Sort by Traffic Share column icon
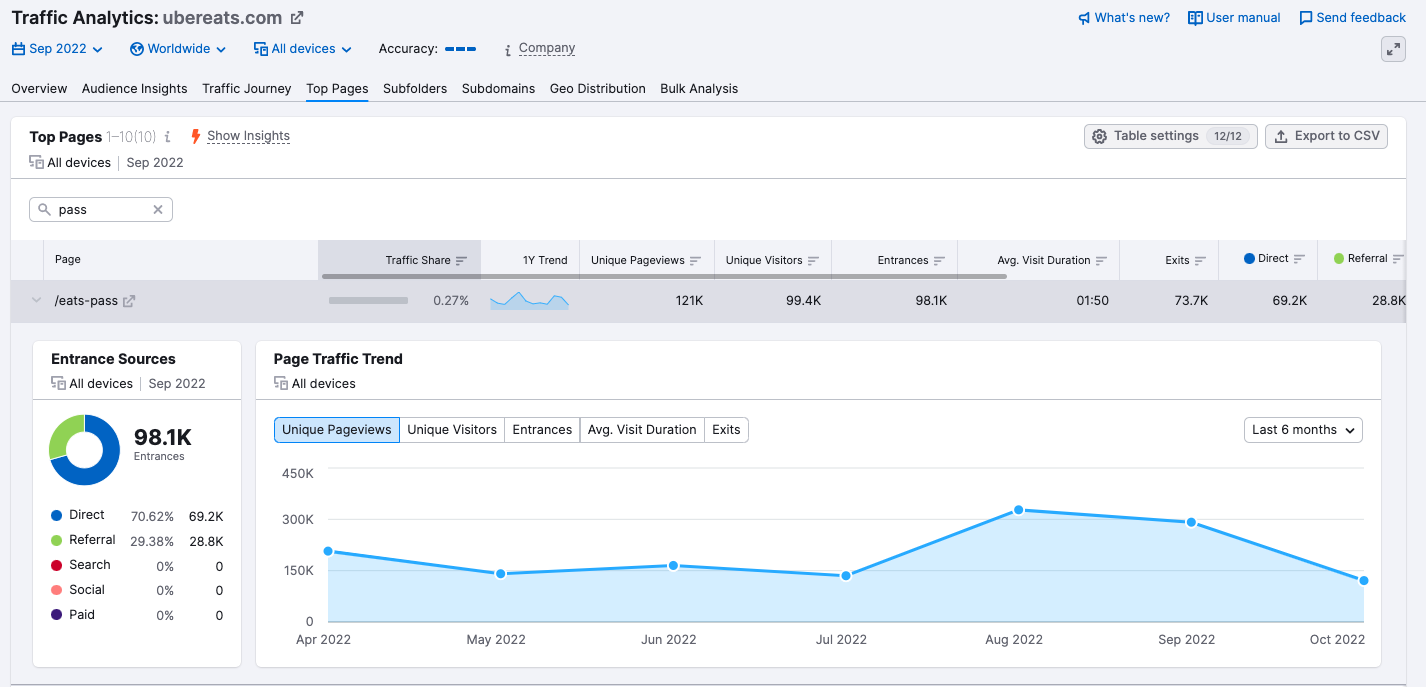 pyautogui.click(x=462, y=261)
